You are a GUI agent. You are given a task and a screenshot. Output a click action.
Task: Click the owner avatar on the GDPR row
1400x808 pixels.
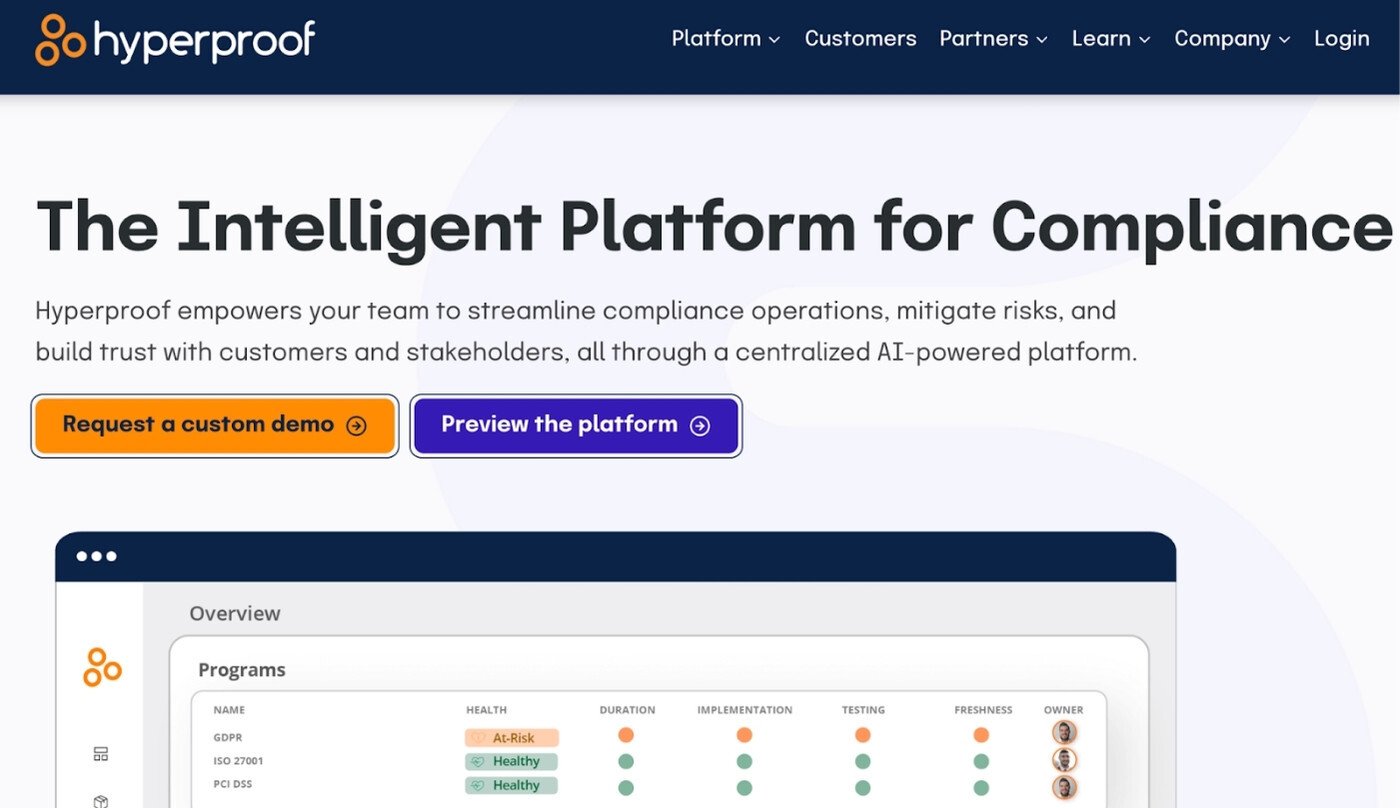1064,732
